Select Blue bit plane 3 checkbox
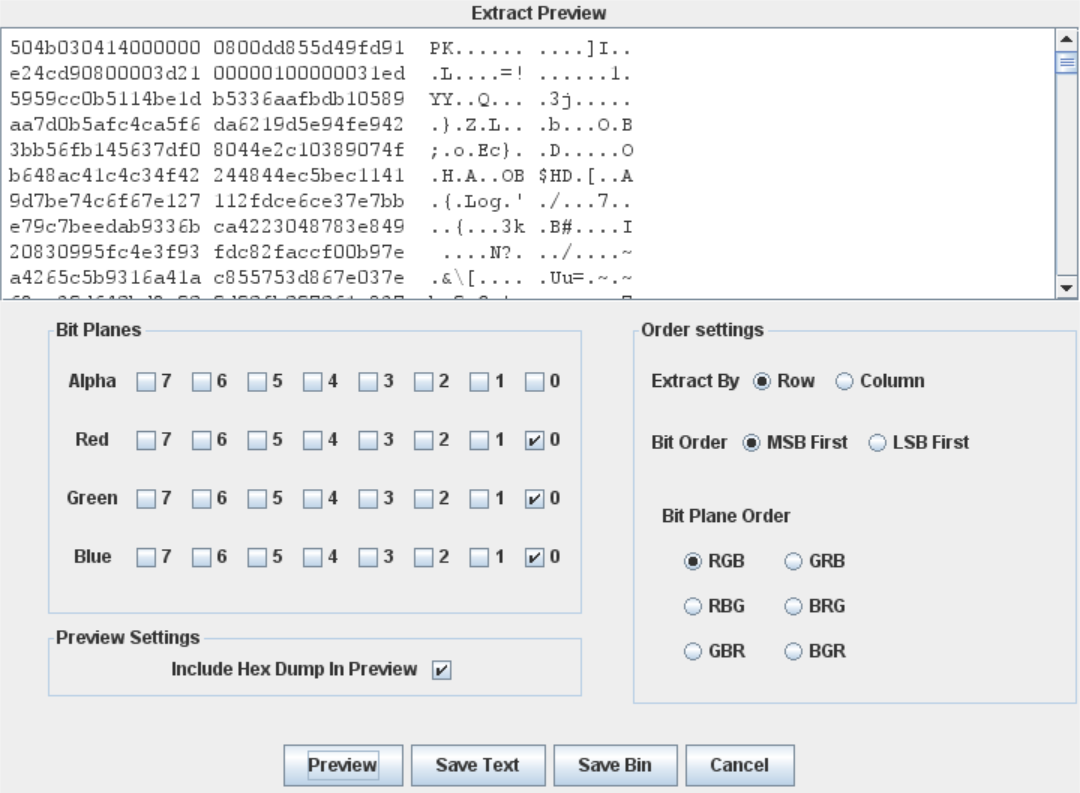Image resolution: width=1080 pixels, height=793 pixels. click(368, 557)
